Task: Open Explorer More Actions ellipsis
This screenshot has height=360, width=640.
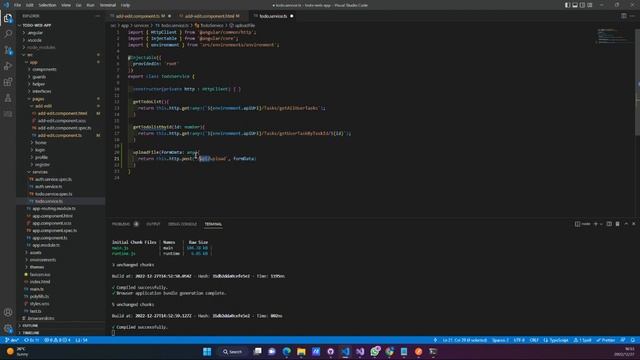Action: 98,16
